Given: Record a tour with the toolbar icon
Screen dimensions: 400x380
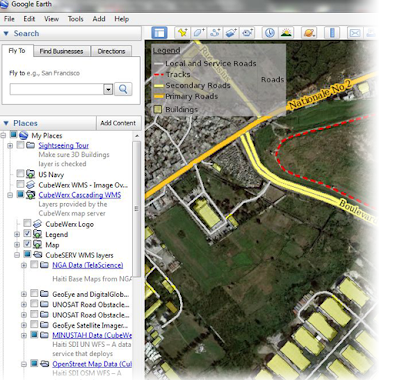Looking at the screenshot, I should tap(248, 33).
